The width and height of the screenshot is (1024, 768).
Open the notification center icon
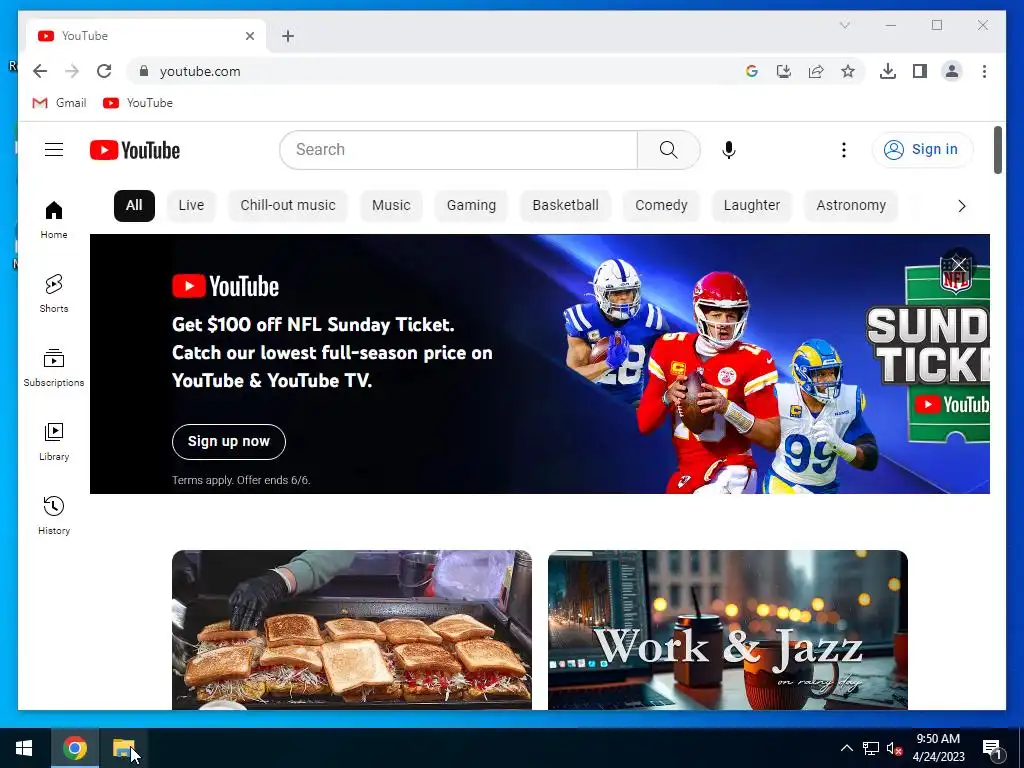click(992, 748)
